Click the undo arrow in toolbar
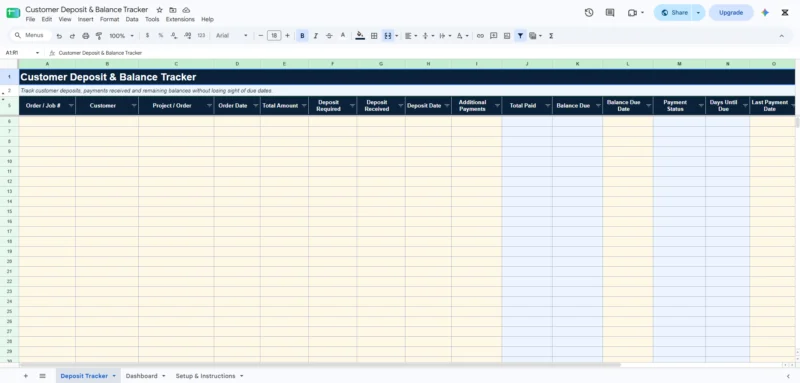 coord(59,36)
